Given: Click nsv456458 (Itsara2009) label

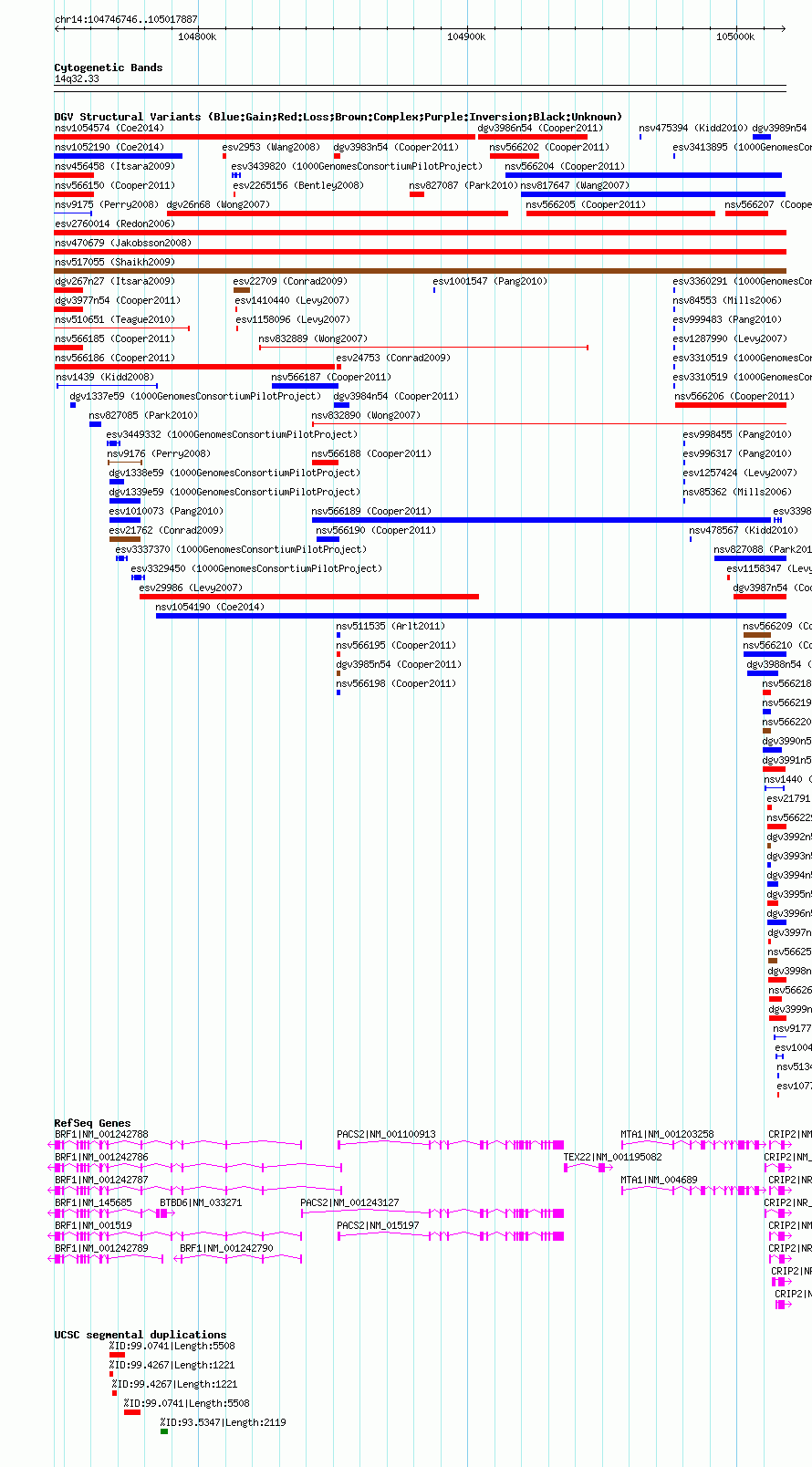Looking at the screenshot, I should tap(115, 166).
